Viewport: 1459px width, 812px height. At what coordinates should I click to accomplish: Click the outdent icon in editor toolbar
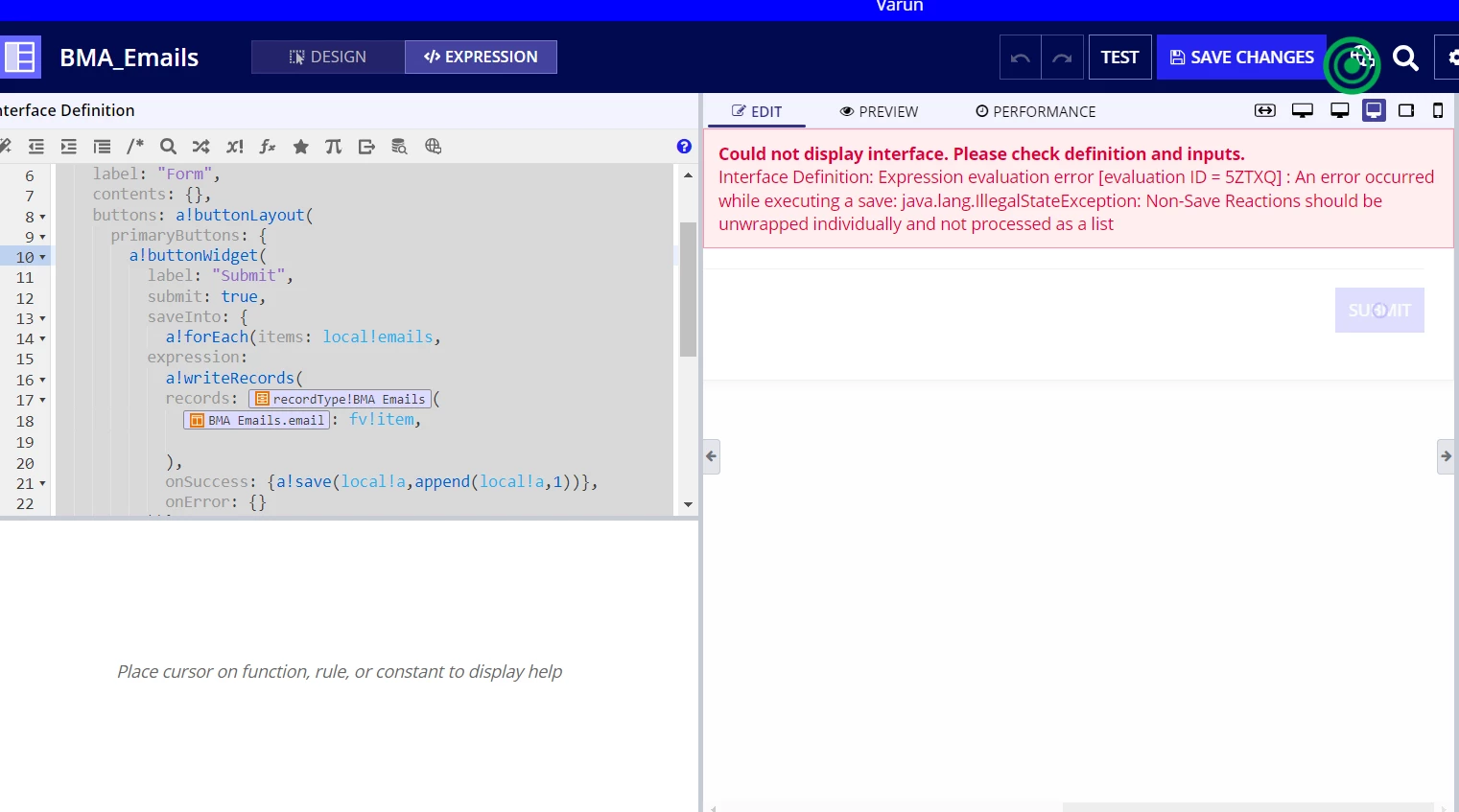[36, 147]
